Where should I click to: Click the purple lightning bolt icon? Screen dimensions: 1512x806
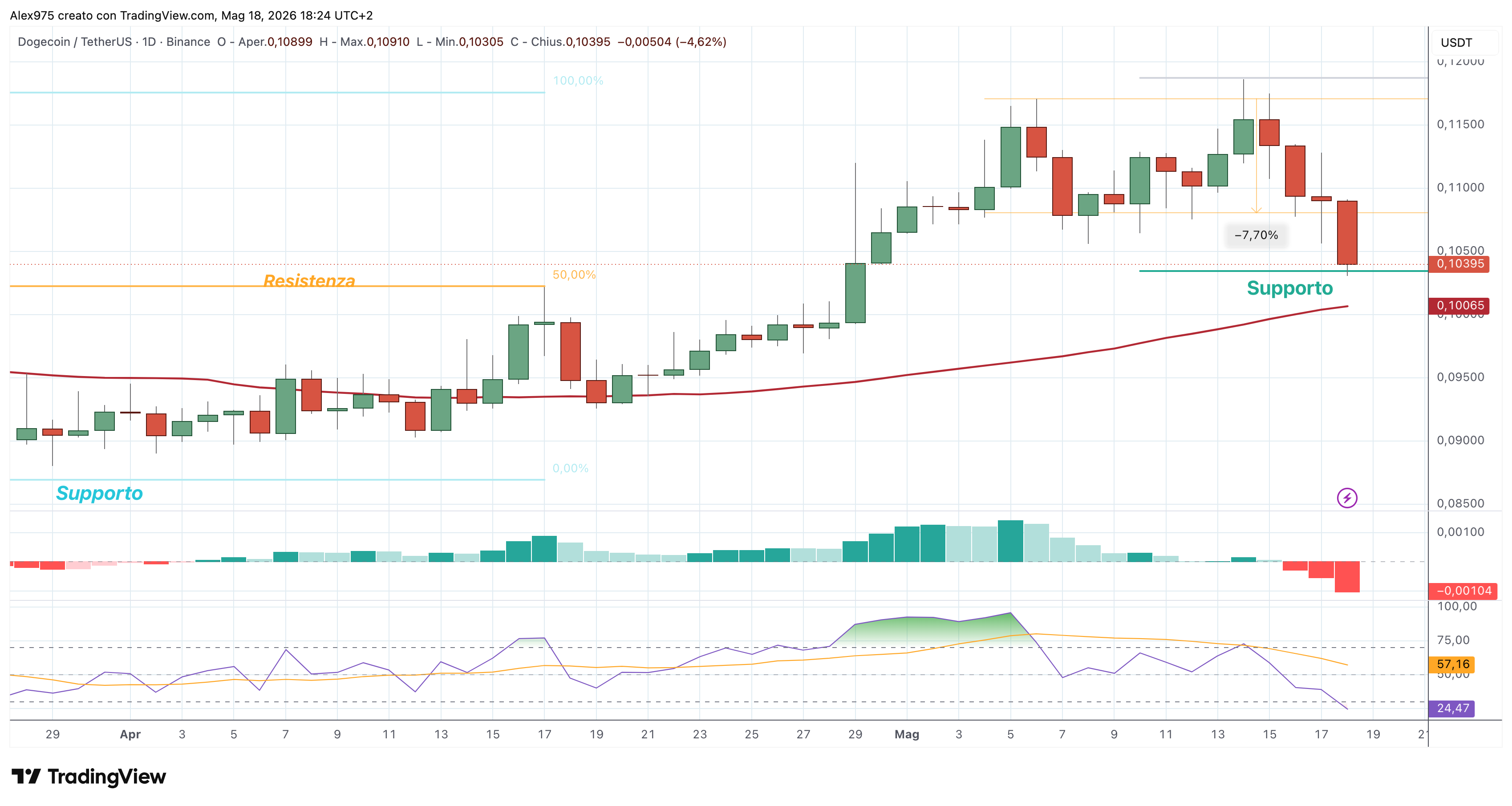click(x=1346, y=498)
